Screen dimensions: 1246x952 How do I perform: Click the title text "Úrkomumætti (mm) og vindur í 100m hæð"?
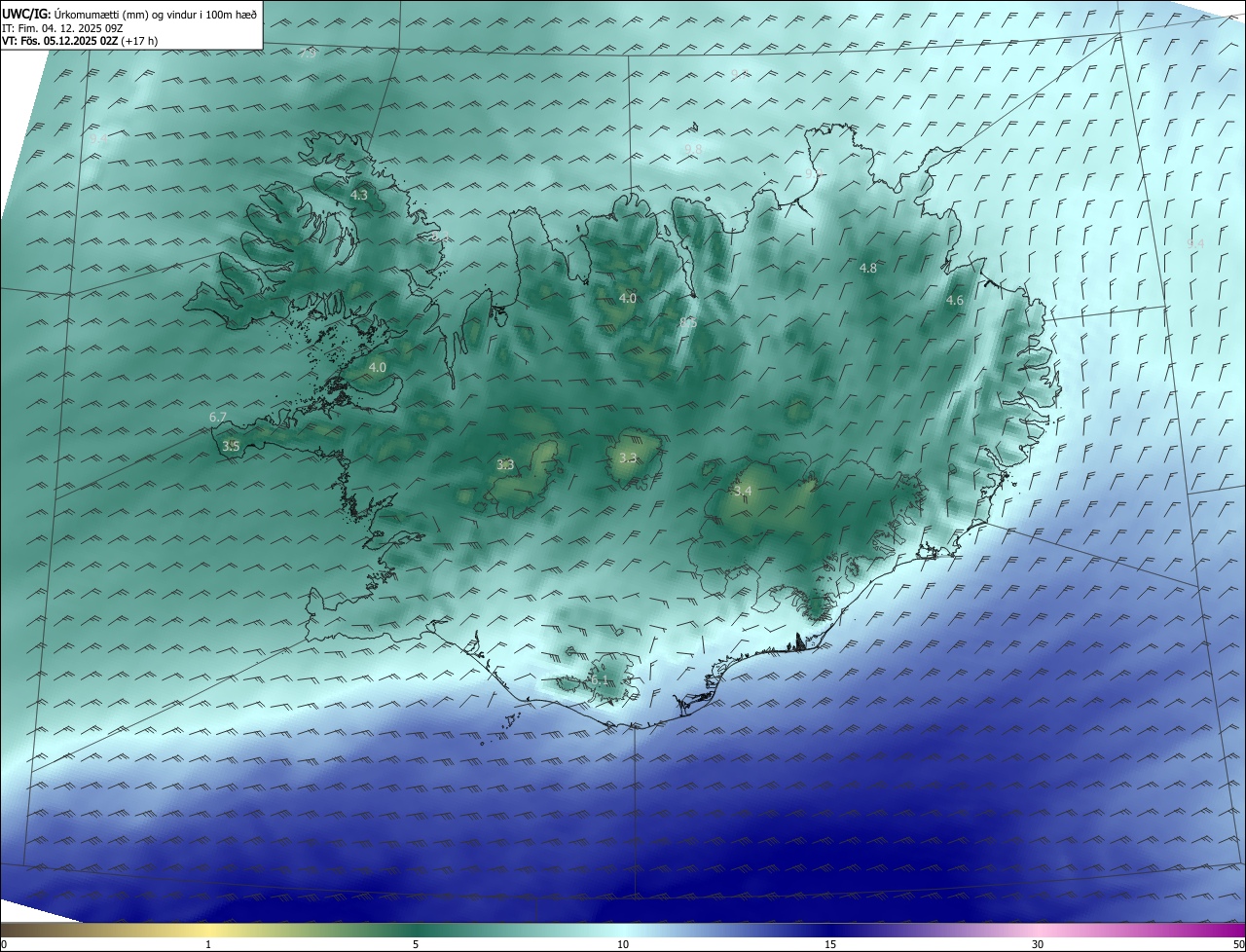coord(155,15)
